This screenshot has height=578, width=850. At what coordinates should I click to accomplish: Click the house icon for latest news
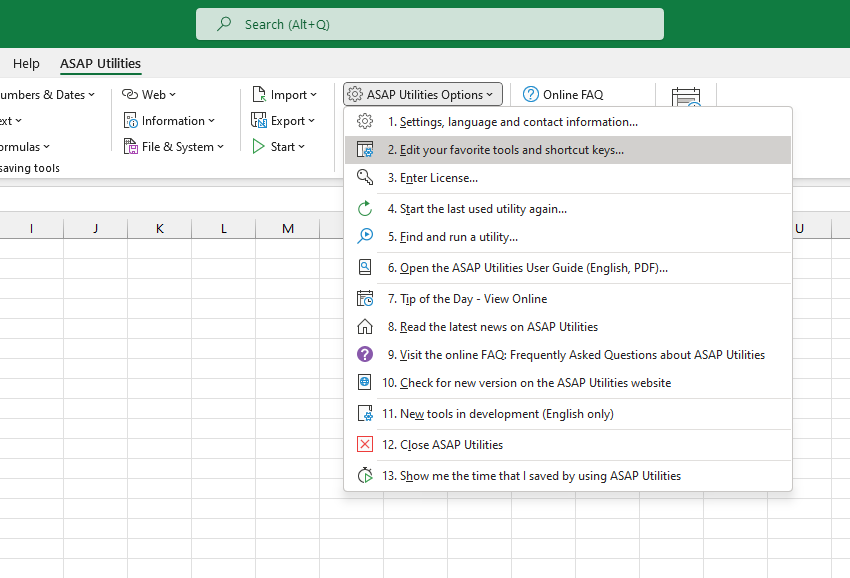click(x=365, y=326)
